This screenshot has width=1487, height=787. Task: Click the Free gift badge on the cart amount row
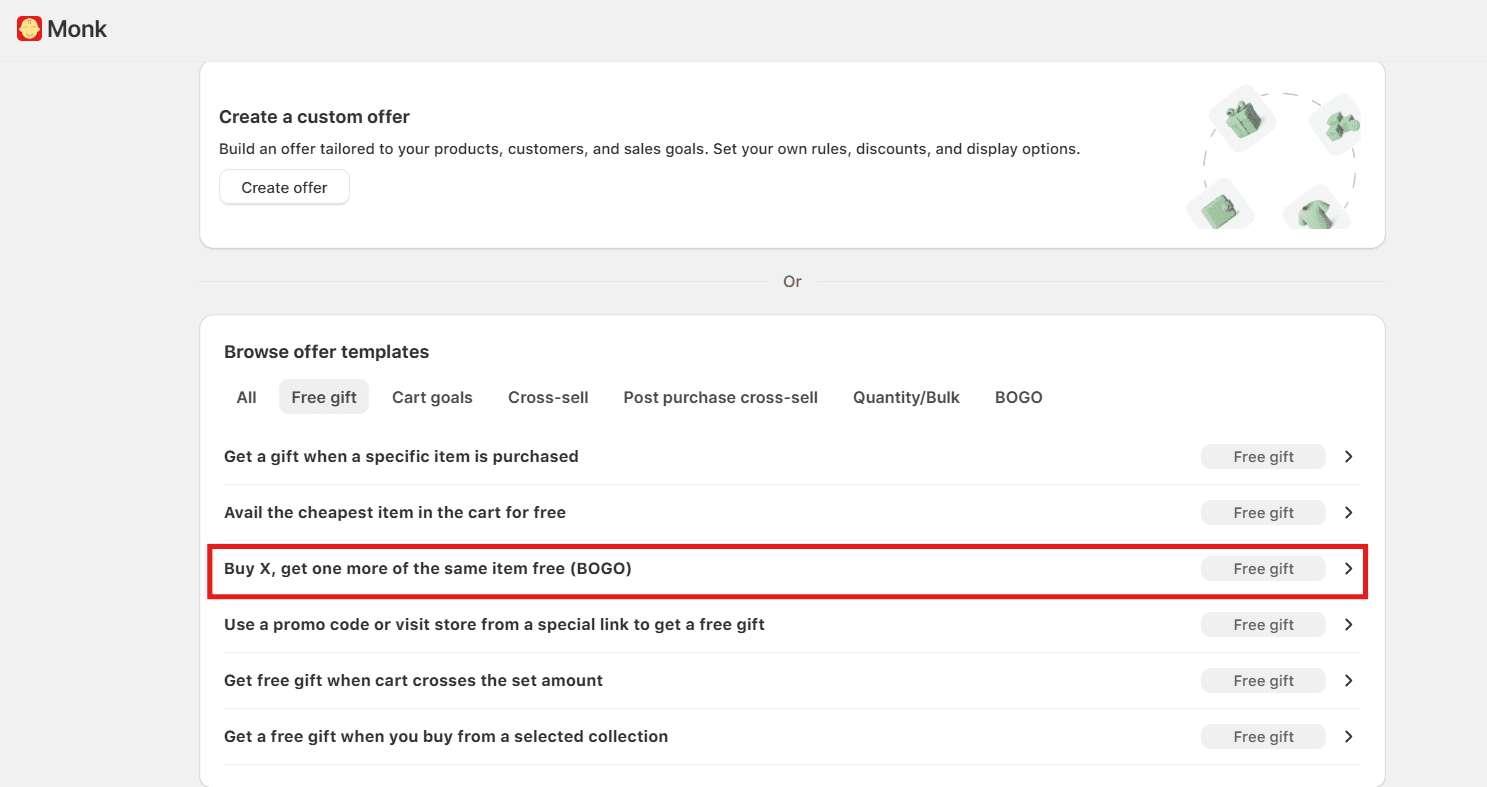point(1263,680)
